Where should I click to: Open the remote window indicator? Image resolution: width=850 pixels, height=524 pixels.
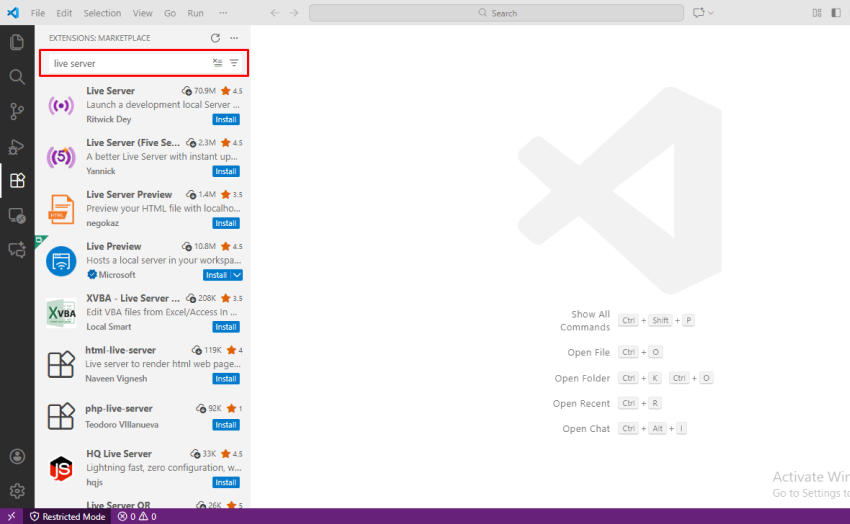[x=11, y=516]
